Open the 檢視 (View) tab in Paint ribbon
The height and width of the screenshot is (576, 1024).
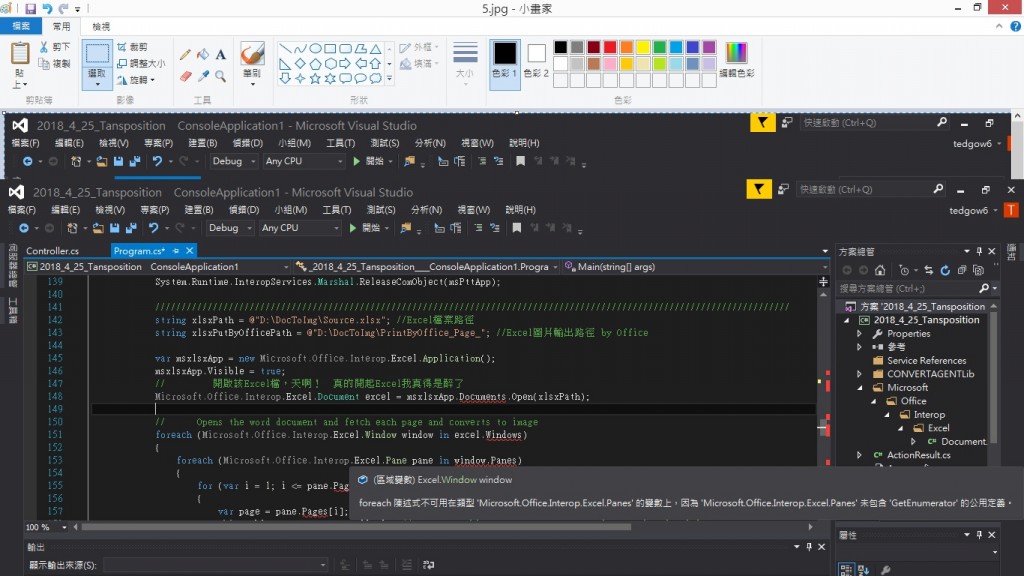tap(101, 26)
